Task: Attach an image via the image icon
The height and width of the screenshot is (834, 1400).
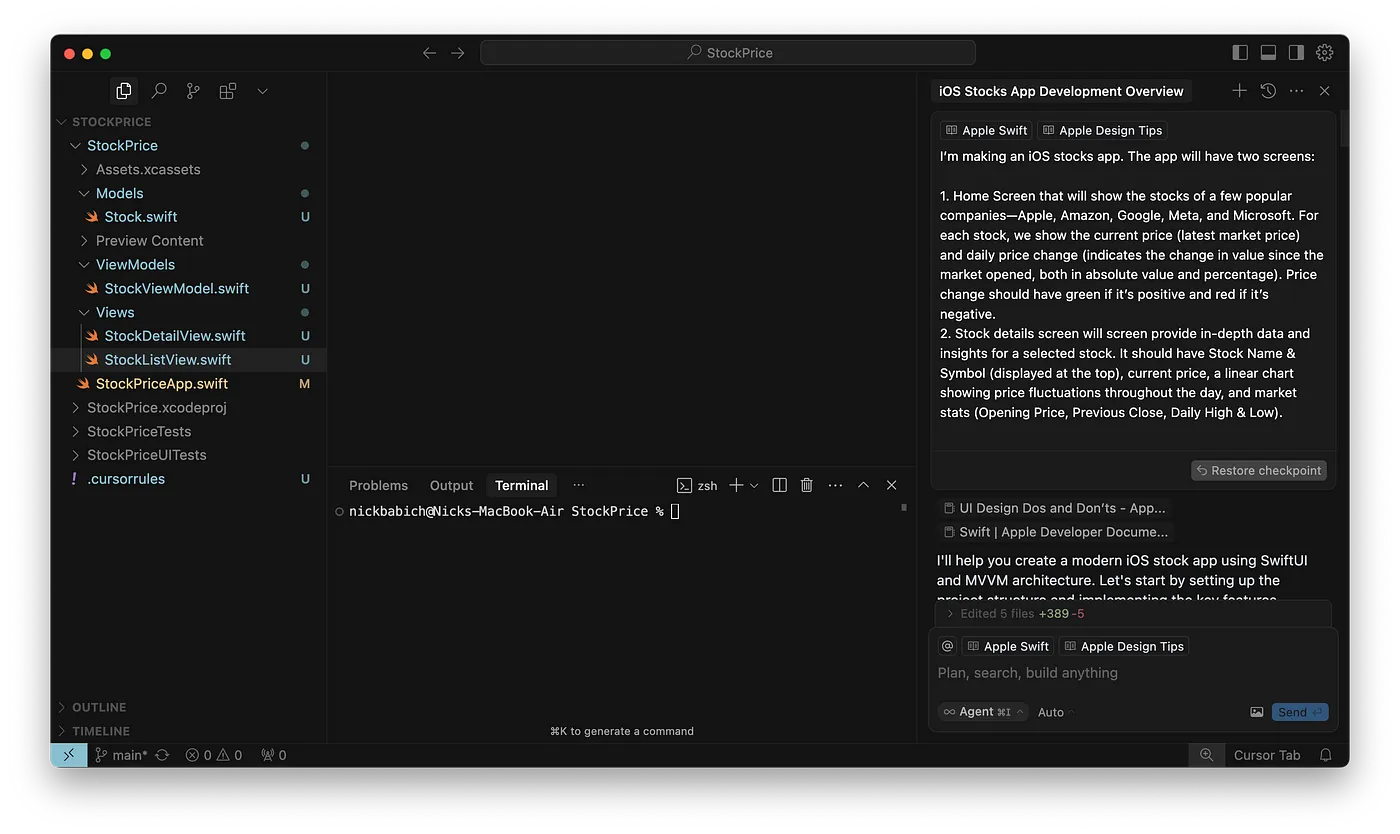Action: pos(1257,711)
